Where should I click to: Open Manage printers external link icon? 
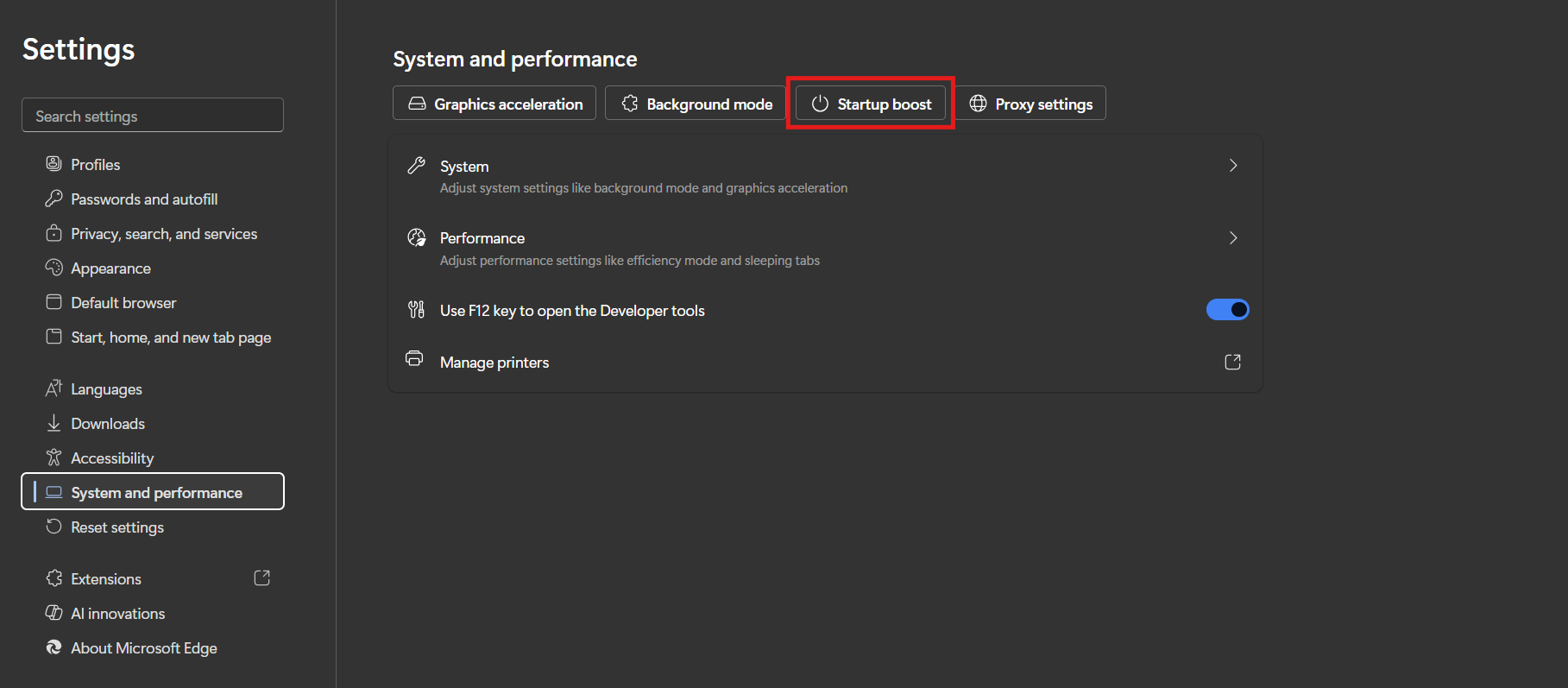1232,363
